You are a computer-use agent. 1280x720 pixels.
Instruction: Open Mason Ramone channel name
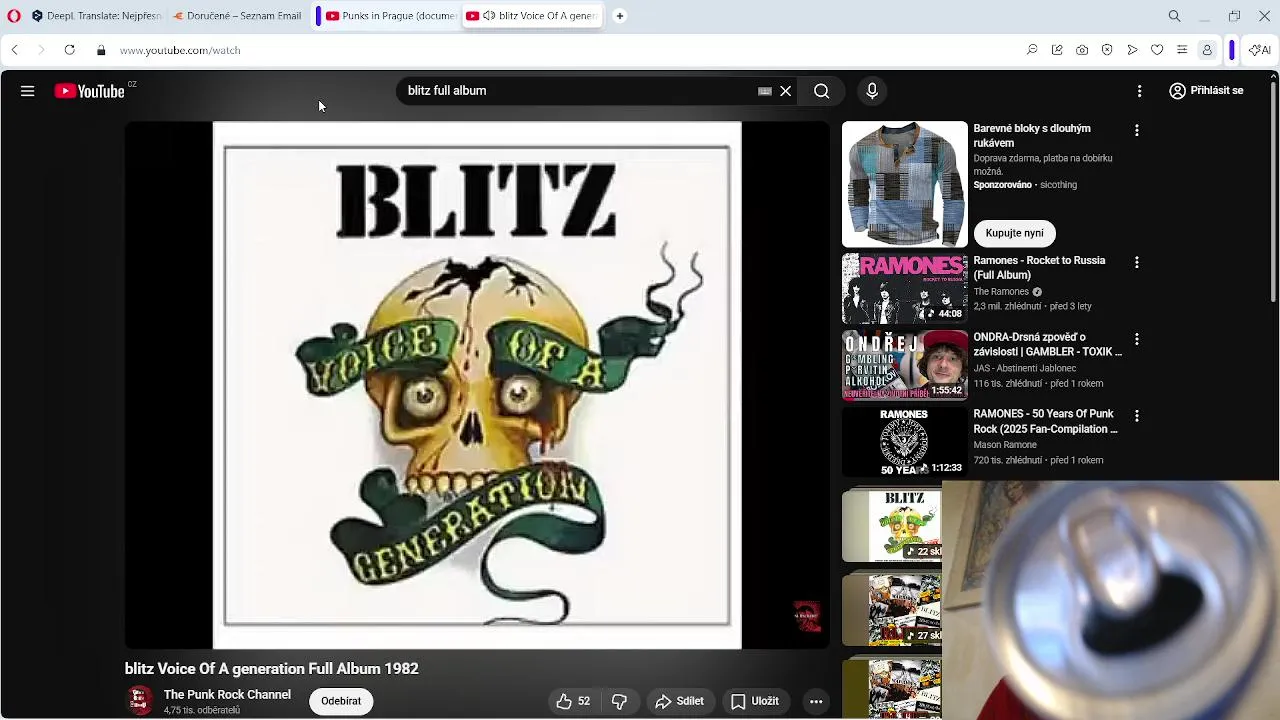pos(1005,445)
